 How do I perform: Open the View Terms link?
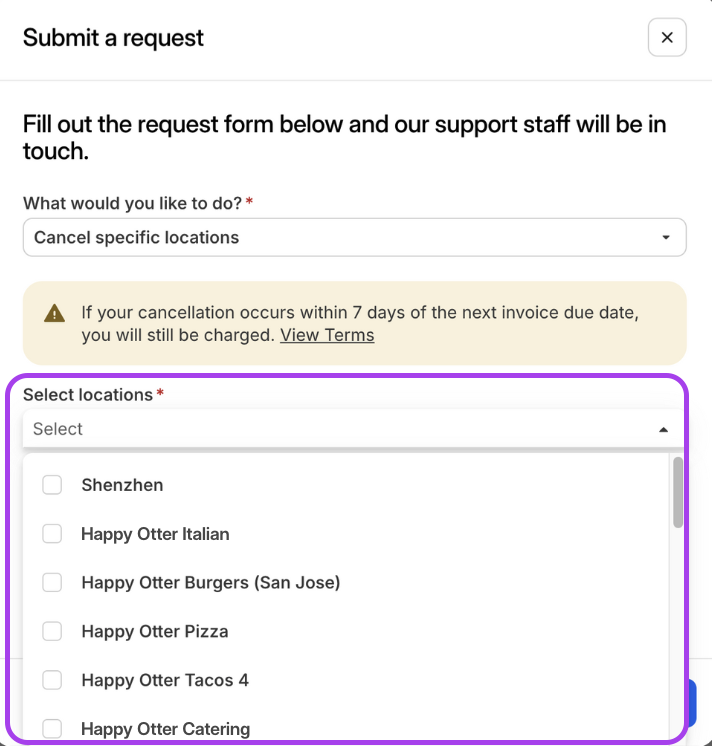(327, 335)
